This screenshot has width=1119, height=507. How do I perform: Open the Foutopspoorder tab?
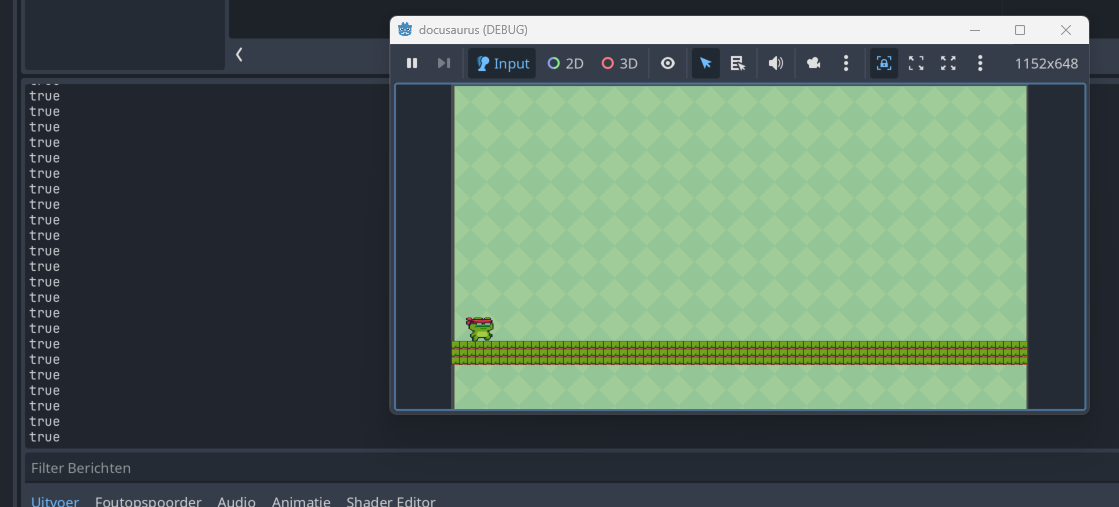coord(148,501)
